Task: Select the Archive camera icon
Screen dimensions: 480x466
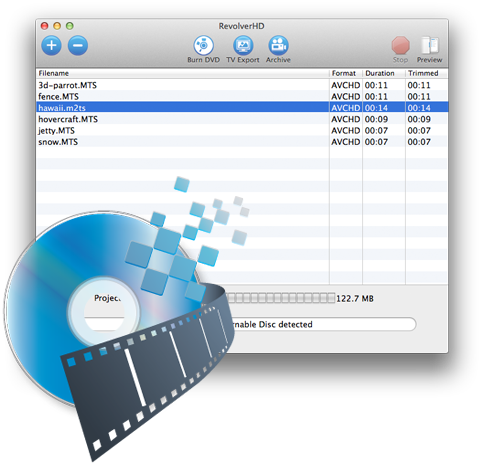Action: [278, 50]
